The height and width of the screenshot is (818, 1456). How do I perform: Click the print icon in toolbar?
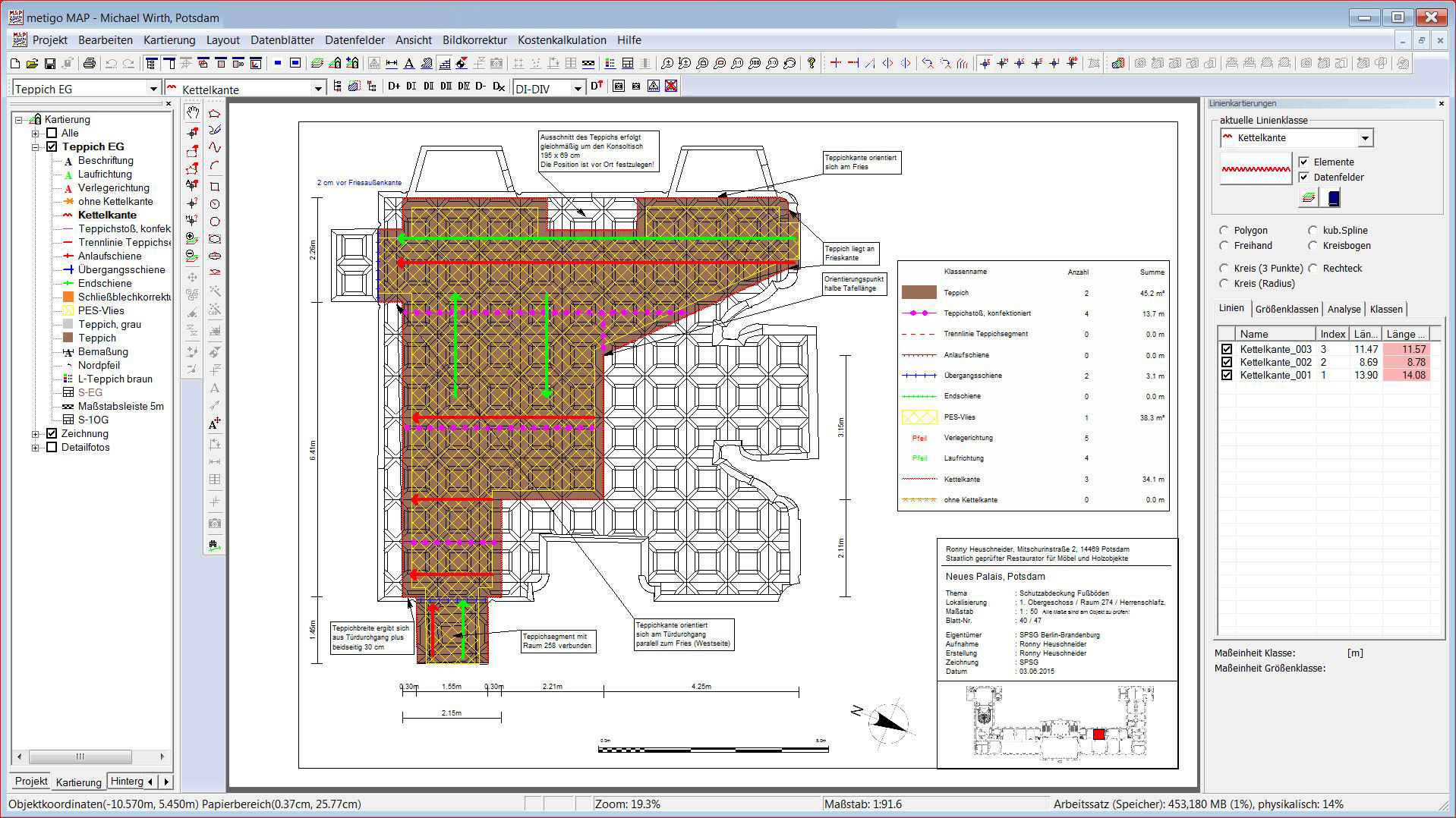[90, 64]
